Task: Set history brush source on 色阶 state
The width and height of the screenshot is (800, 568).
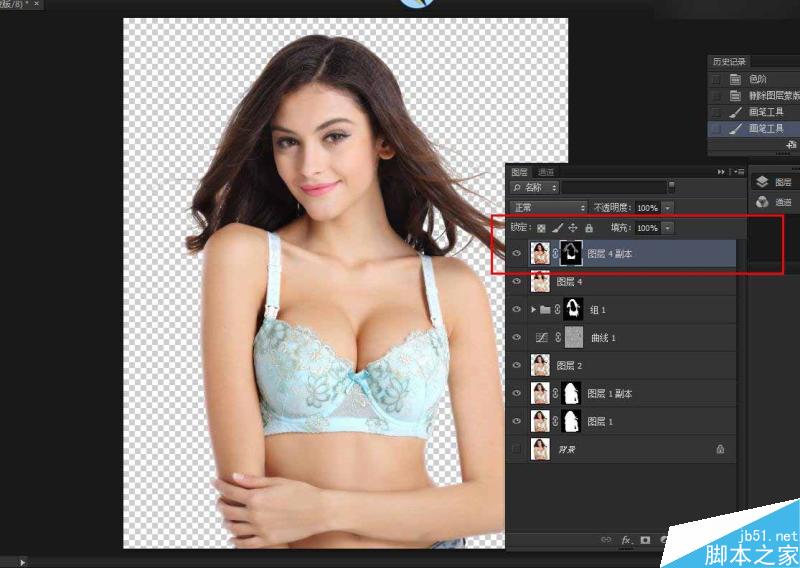Action: tap(716, 80)
